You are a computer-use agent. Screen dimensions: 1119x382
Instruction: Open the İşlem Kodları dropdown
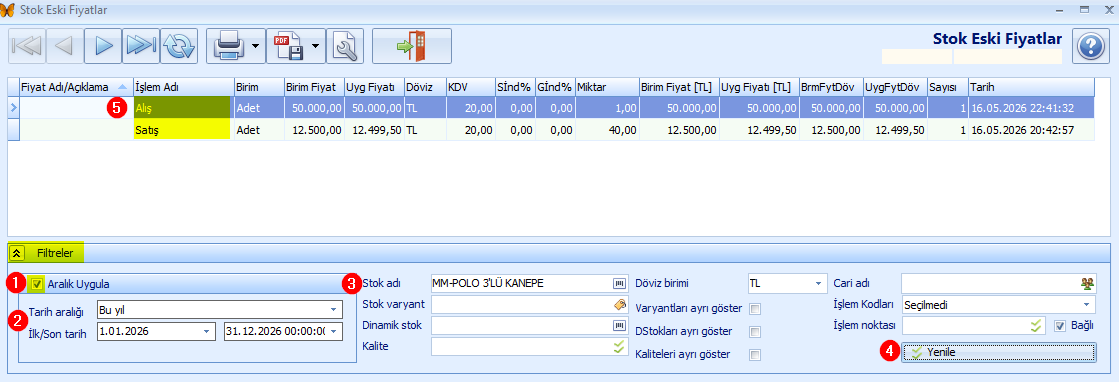coord(1088,305)
